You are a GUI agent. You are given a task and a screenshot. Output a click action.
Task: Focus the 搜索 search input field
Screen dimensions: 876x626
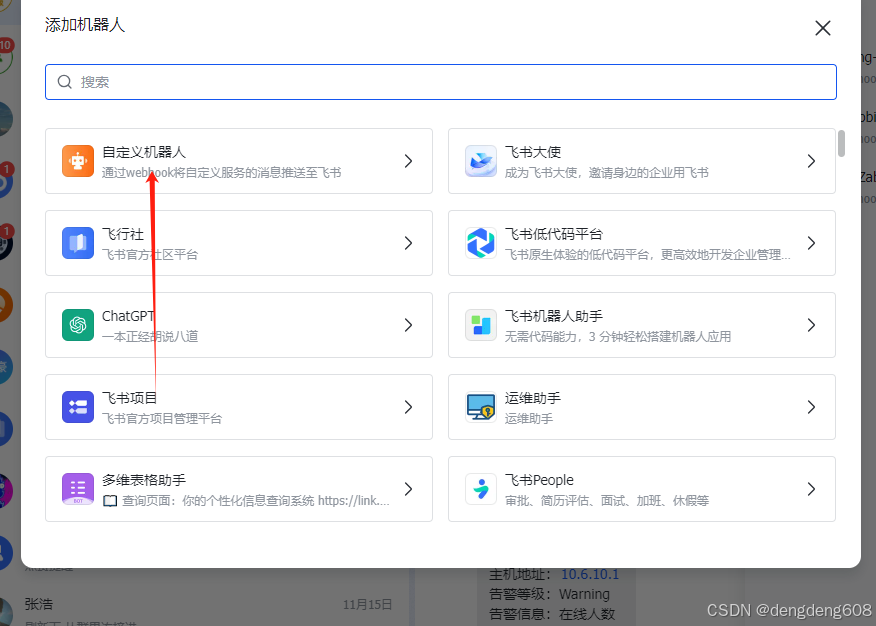click(441, 82)
